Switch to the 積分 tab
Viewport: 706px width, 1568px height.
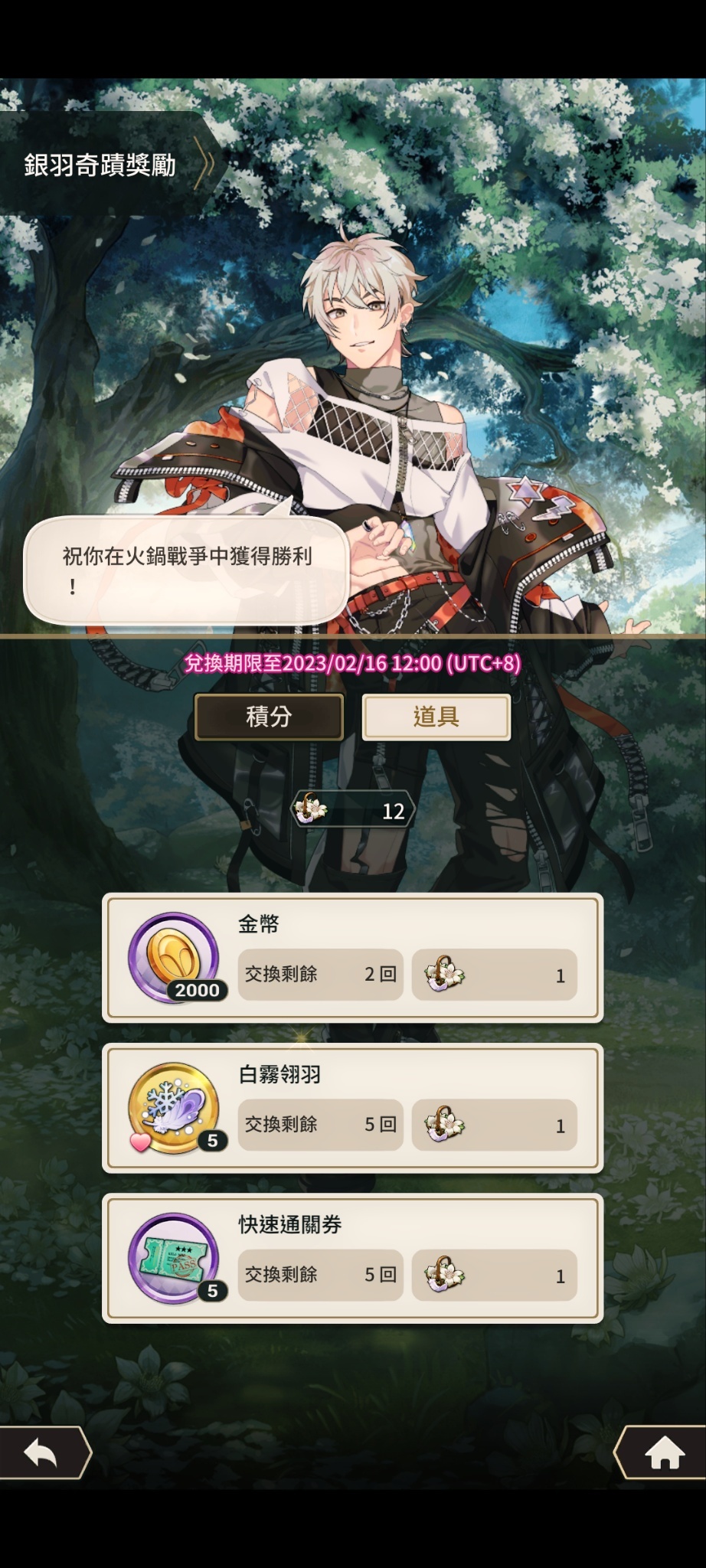[269, 717]
